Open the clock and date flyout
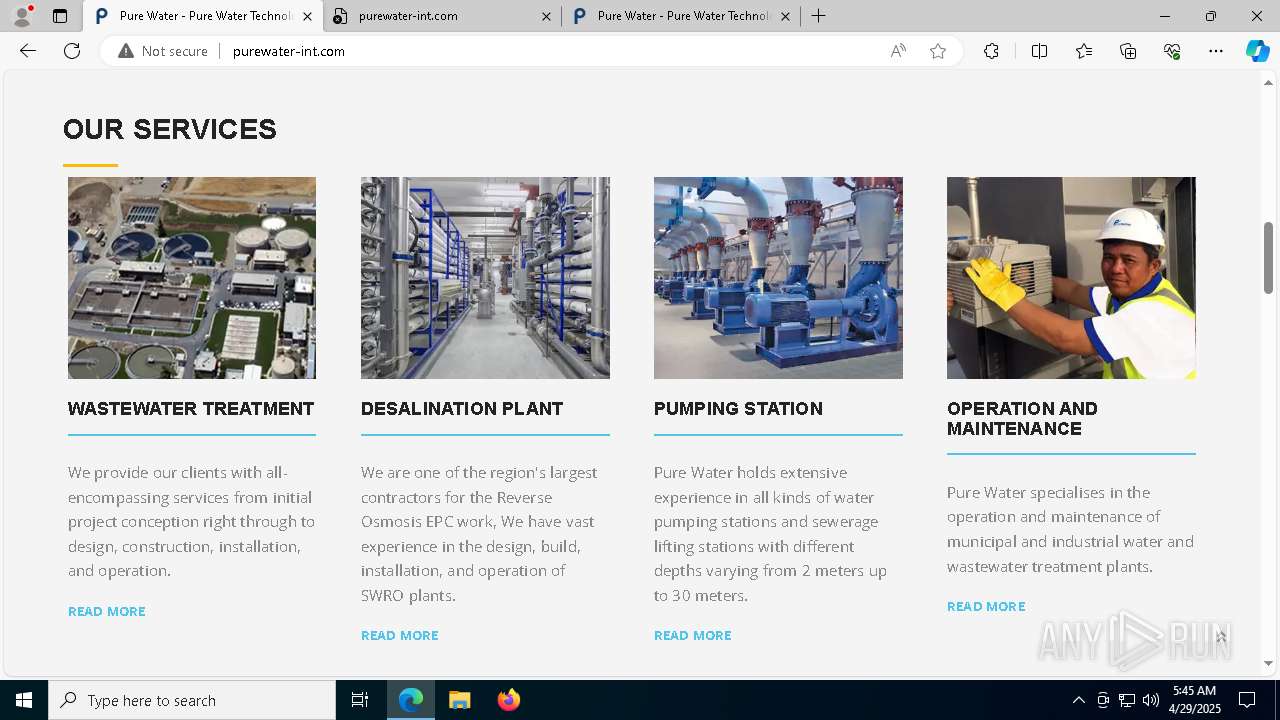The width and height of the screenshot is (1280, 720). coord(1194,700)
